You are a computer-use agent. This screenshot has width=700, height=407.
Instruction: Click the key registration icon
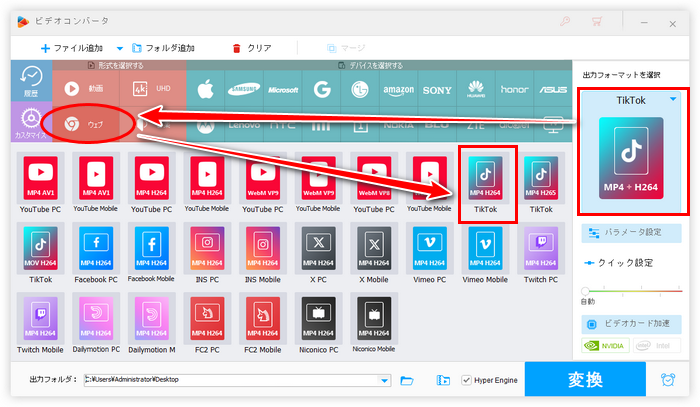point(565,21)
